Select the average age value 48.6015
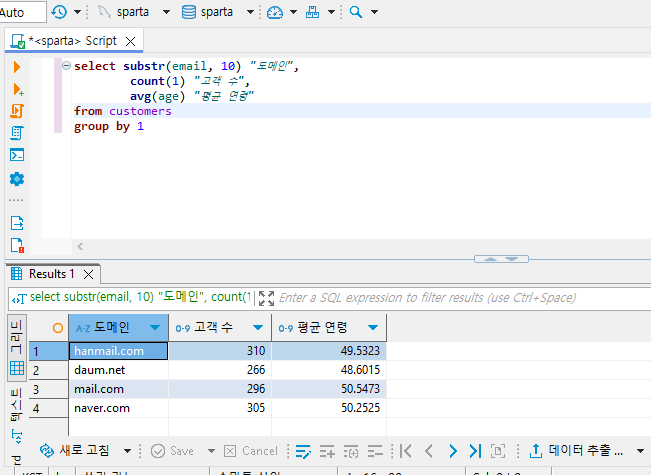This screenshot has height=475, width=651. tap(329, 370)
